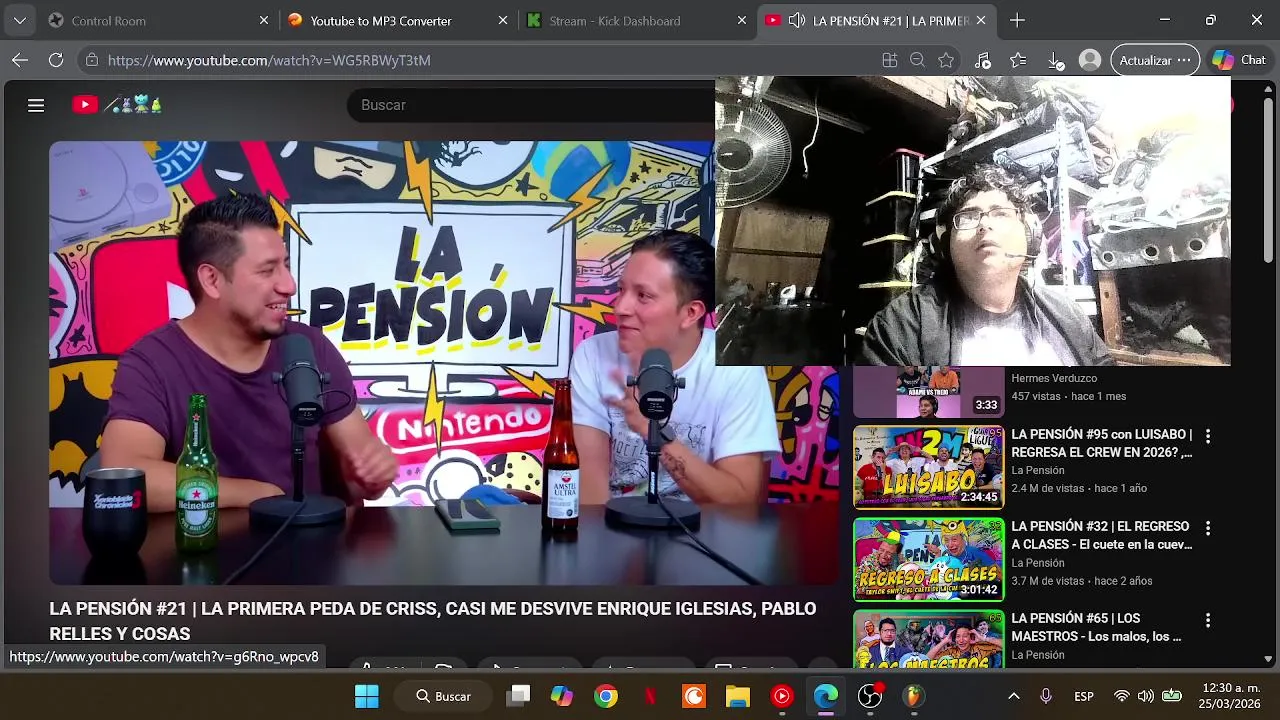Open OBS Studio from the taskbar

pyautogui.click(x=870, y=696)
